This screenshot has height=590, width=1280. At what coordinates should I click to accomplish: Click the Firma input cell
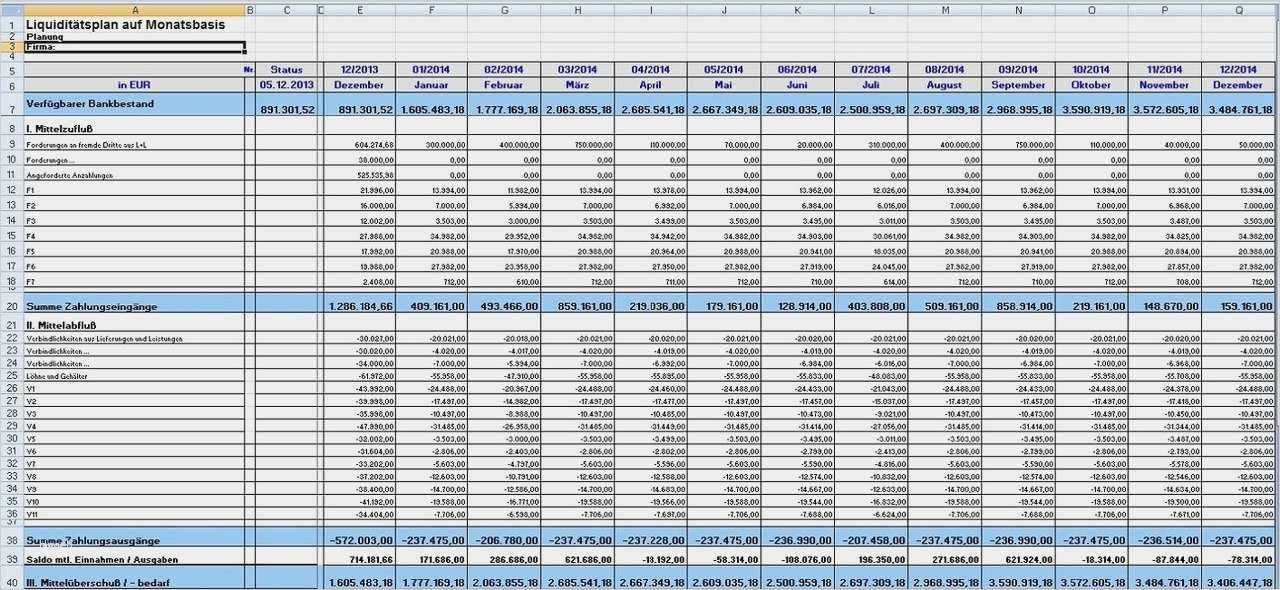click(134, 47)
